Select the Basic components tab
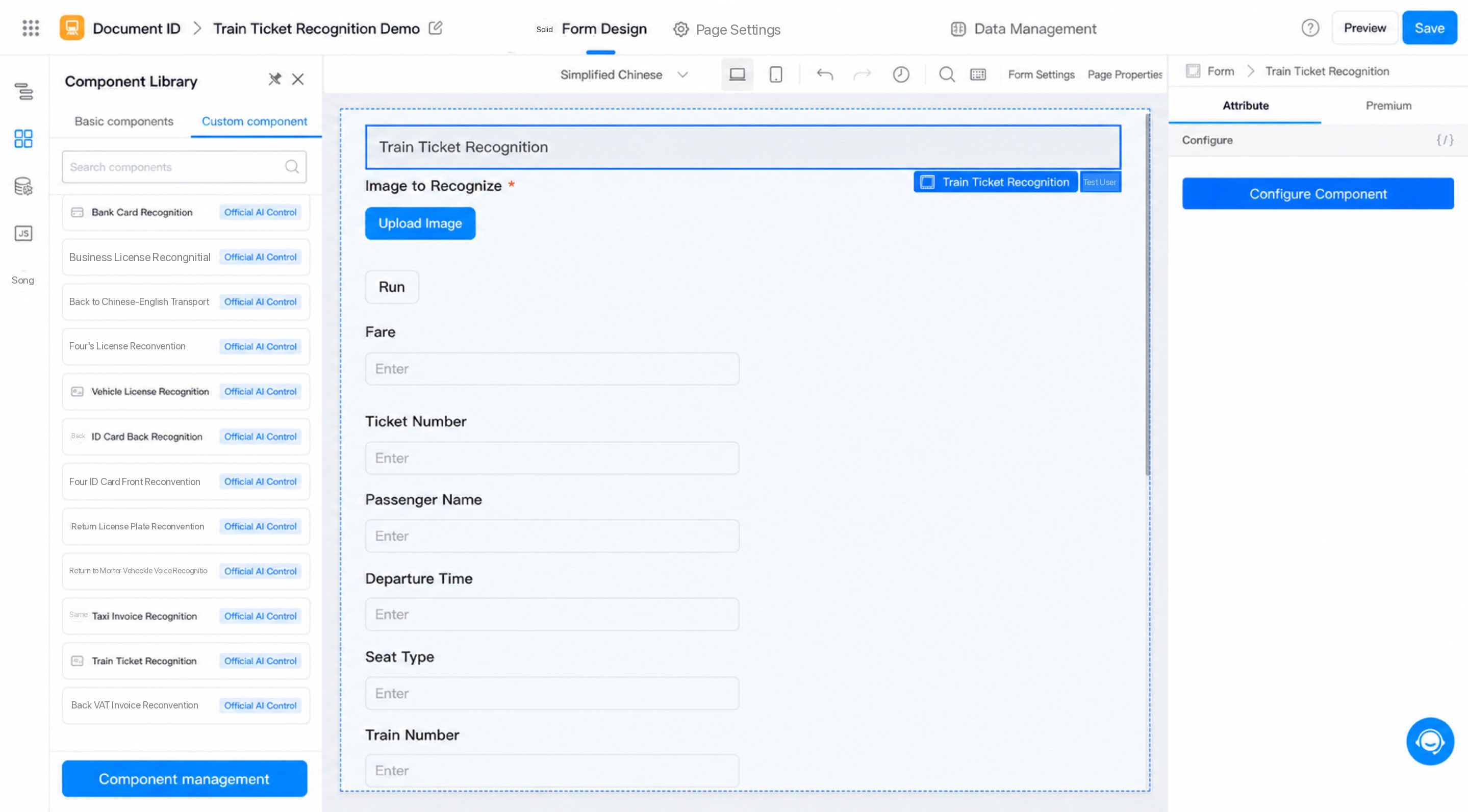Image resolution: width=1468 pixels, height=812 pixels. pos(123,121)
